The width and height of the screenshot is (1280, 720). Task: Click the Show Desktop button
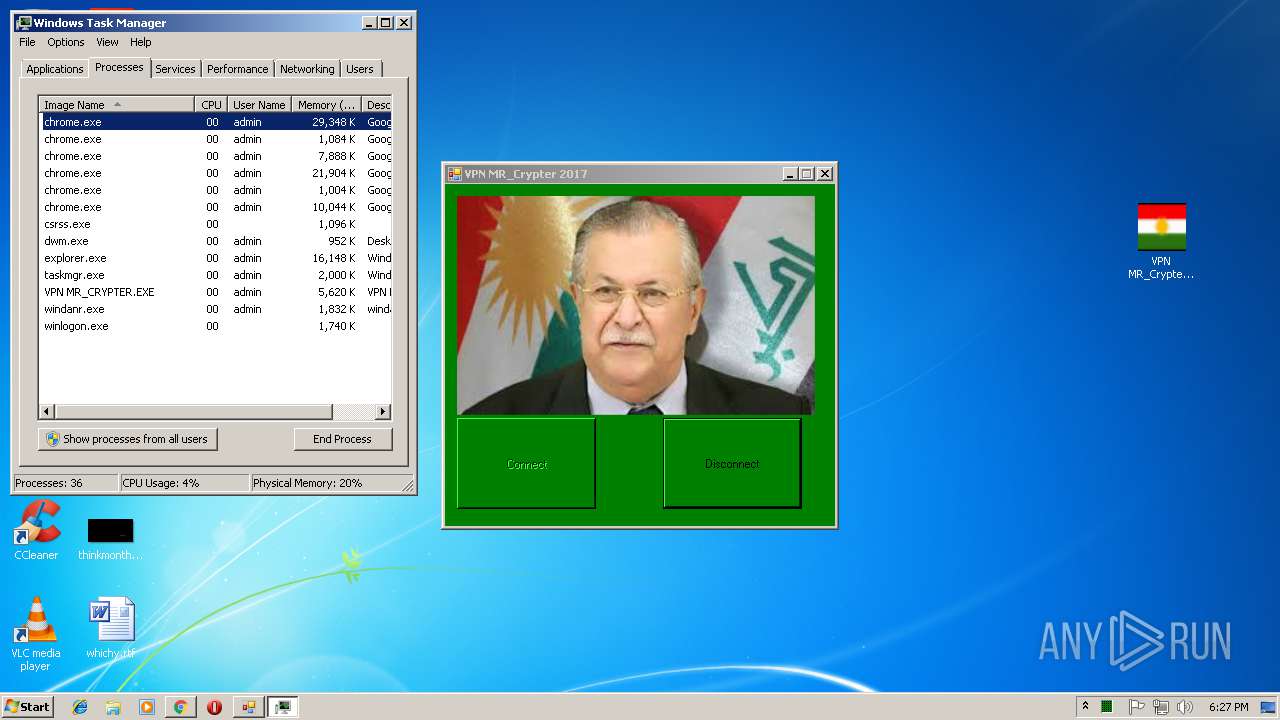click(1269, 707)
